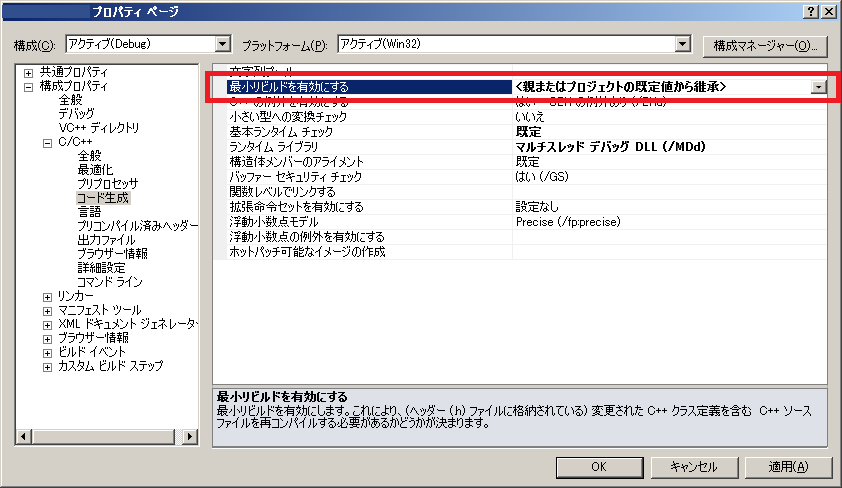Click the 構成マネージャー button
The width and height of the screenshot is (842, 488).
(x=765, y=46)
